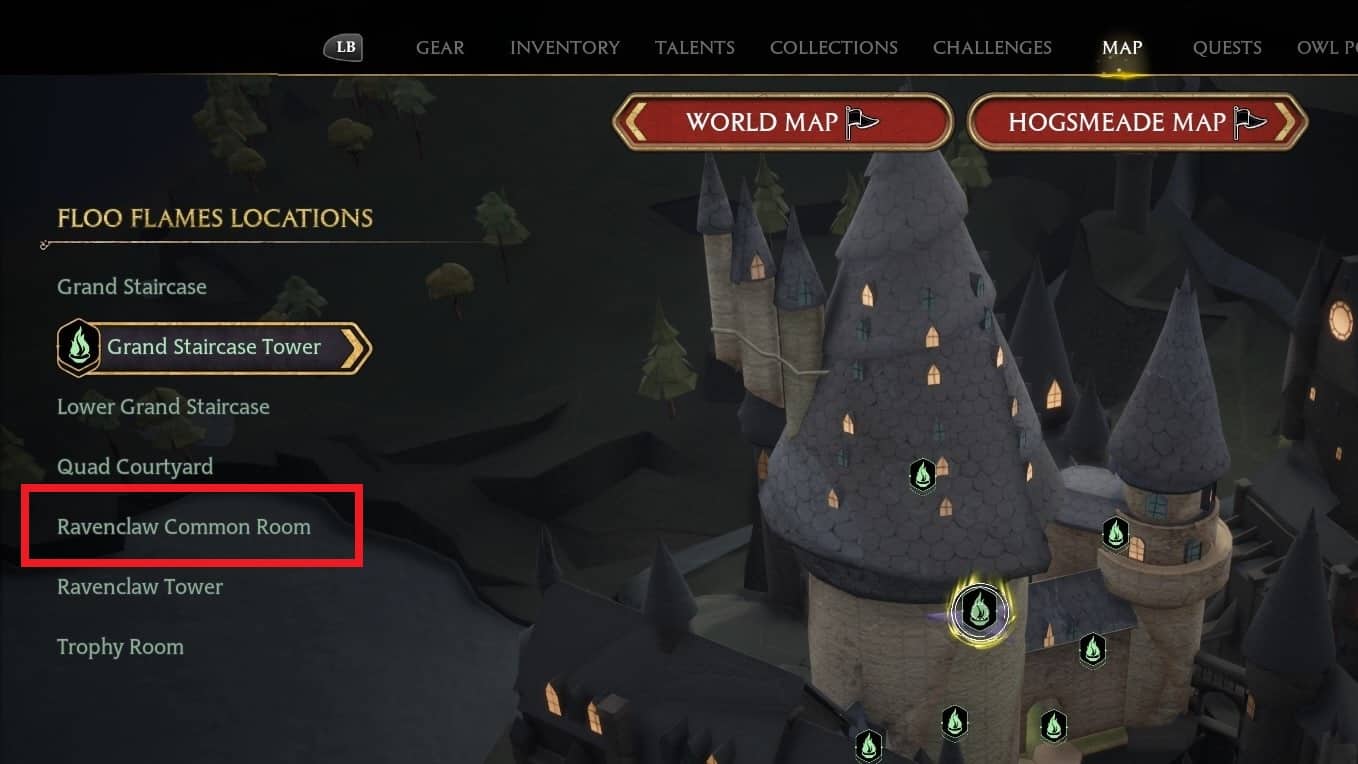Select Lower Grand Staircase location
The width and height of the screenshot is (1358, 764).
(x=163, y=407)
